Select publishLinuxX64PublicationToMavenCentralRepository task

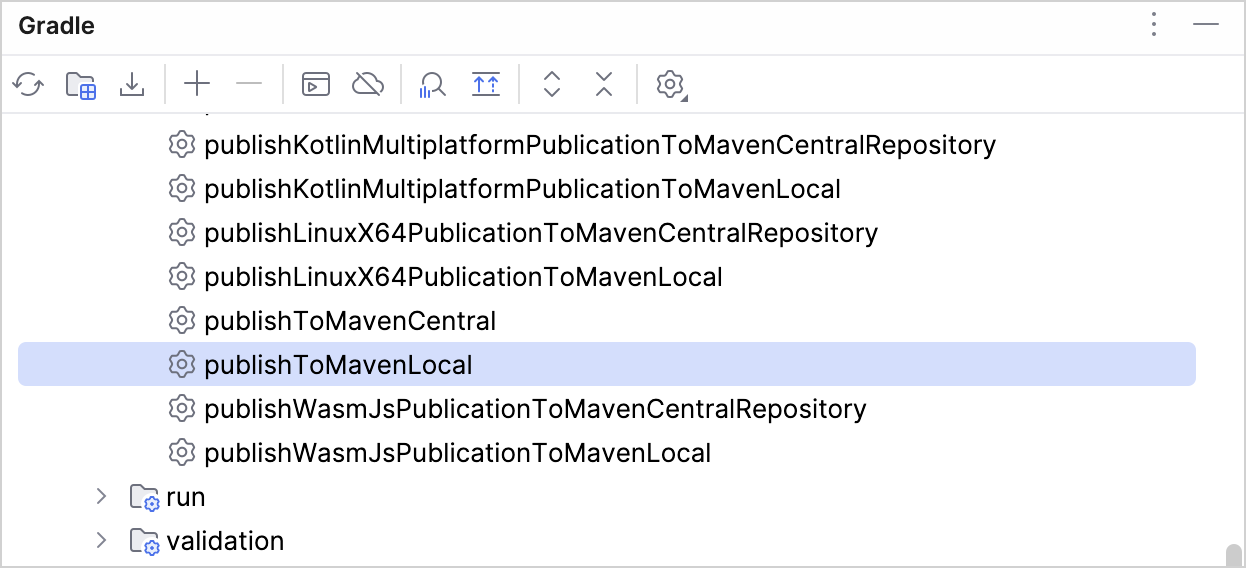[x=541, y=233]
